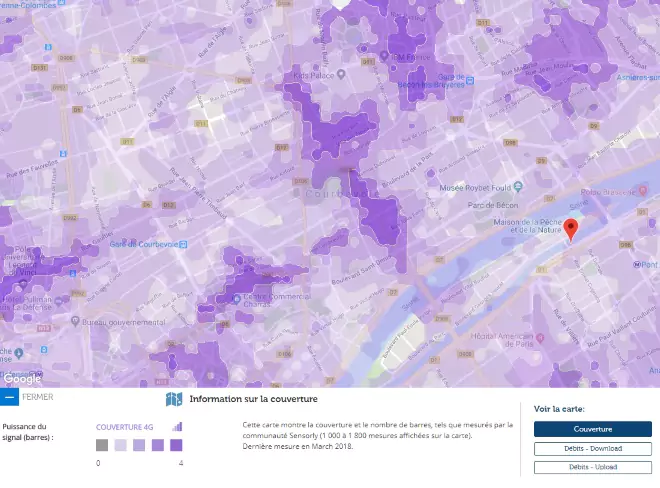660x488 pixels.
Task: Click the map icon beside Information sur la couverture
Action: click(x=174, y=399)
